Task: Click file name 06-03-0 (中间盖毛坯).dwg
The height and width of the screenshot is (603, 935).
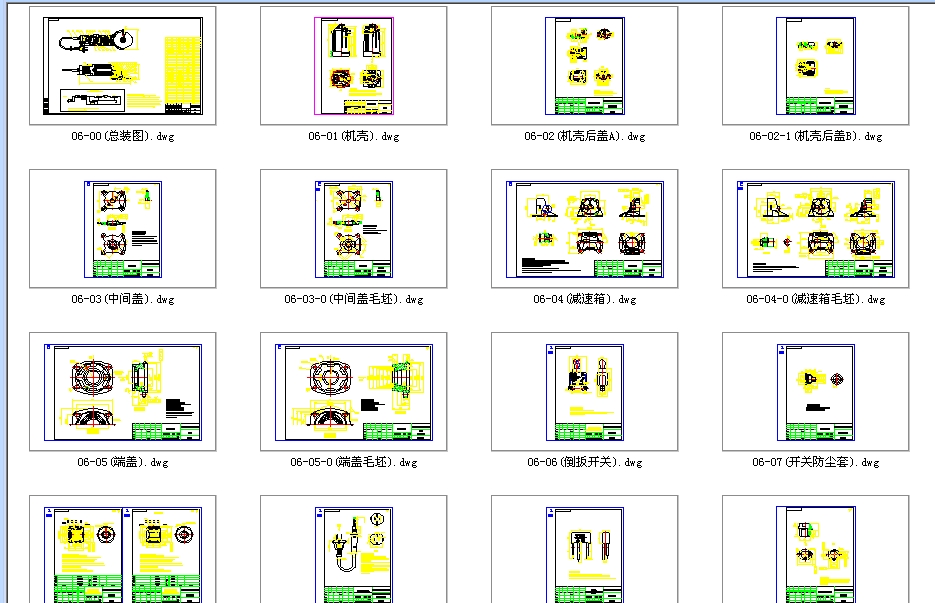Action: [354, 299]
